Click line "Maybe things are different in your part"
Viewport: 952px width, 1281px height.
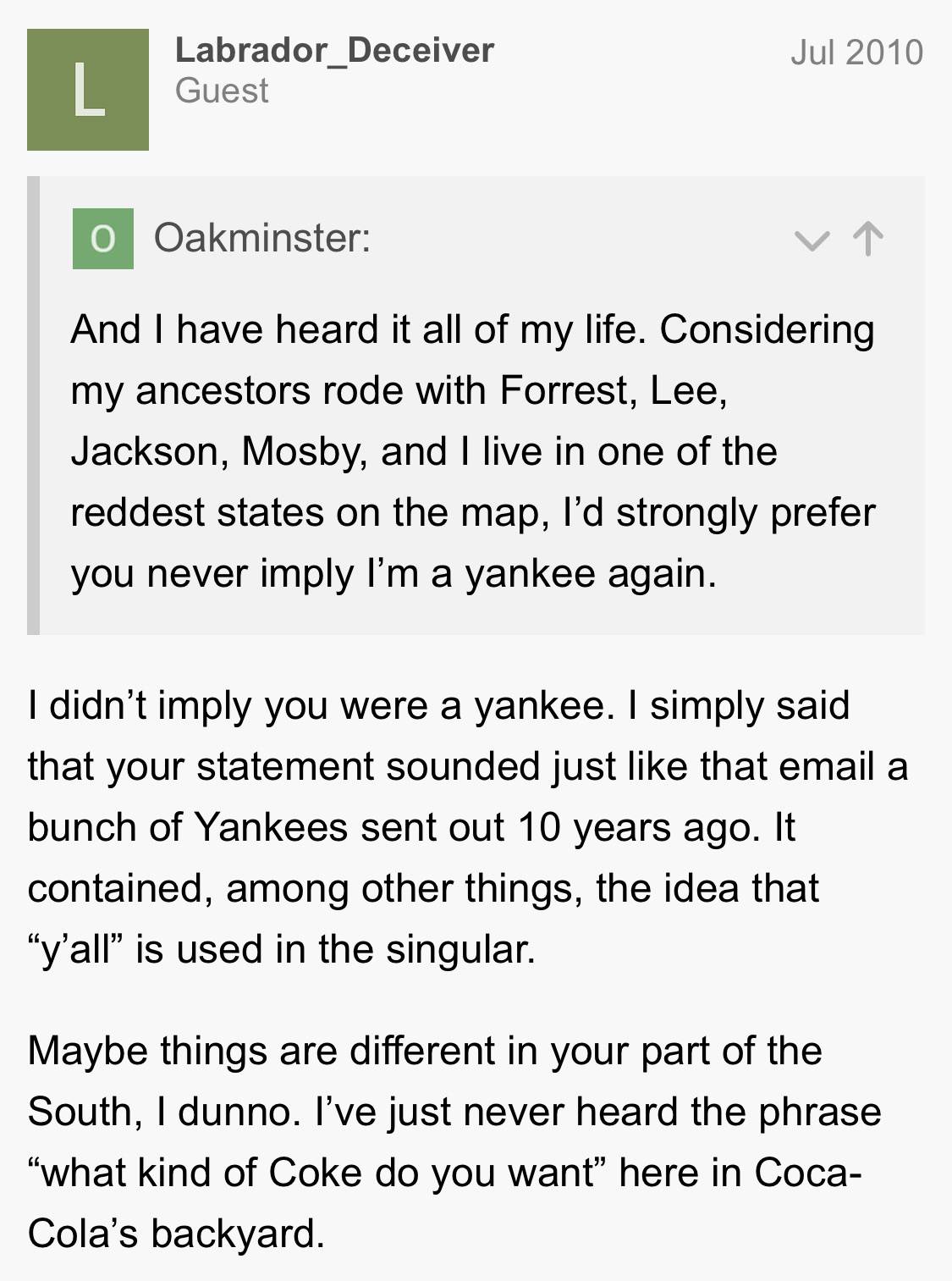(x=425, y=1051)
